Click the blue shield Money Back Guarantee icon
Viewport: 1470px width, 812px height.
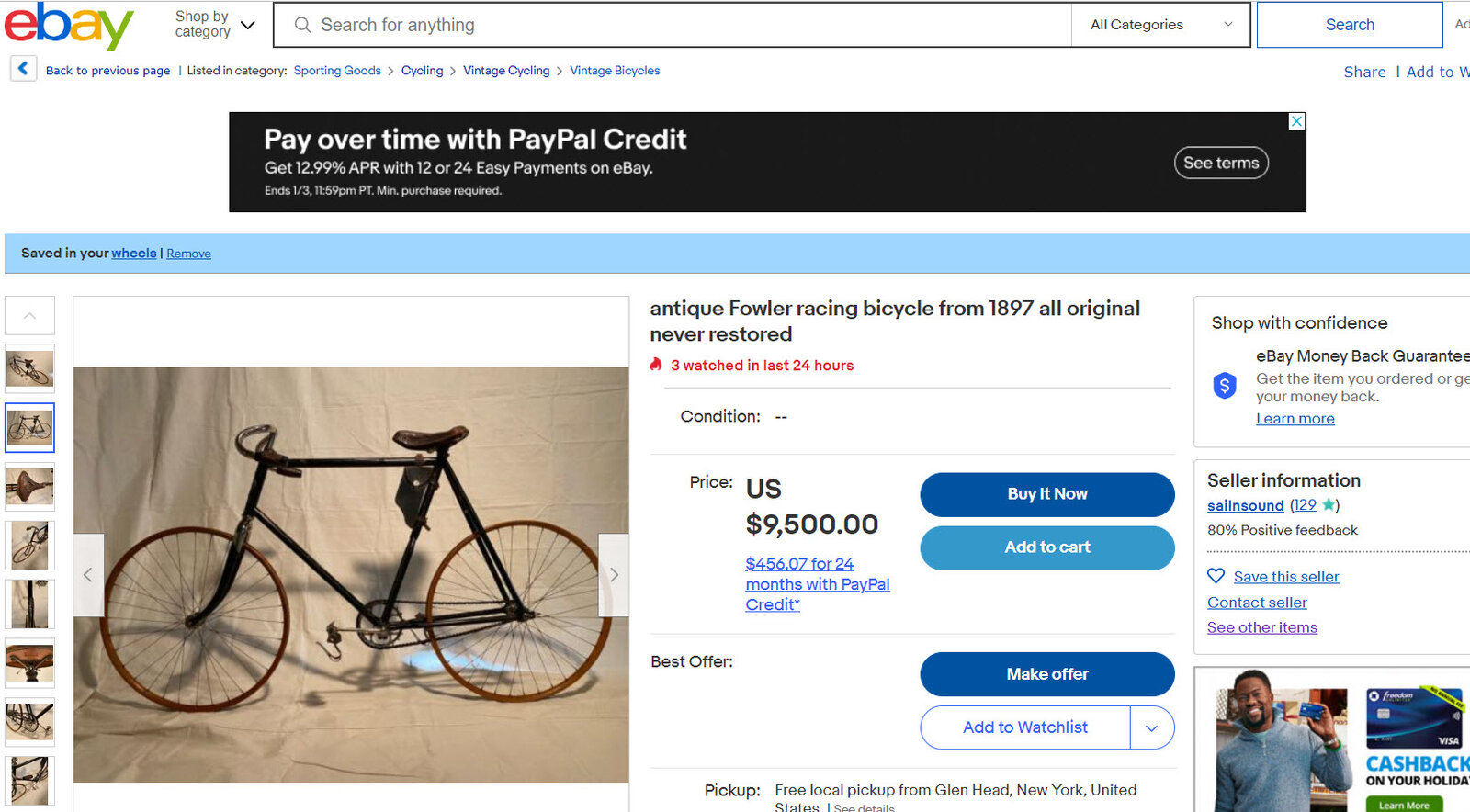pyautogui.click(x=1225, y=385)
